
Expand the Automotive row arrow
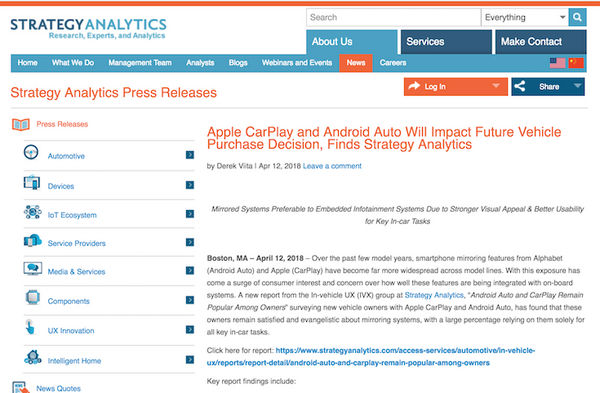[x=190, y=155]
